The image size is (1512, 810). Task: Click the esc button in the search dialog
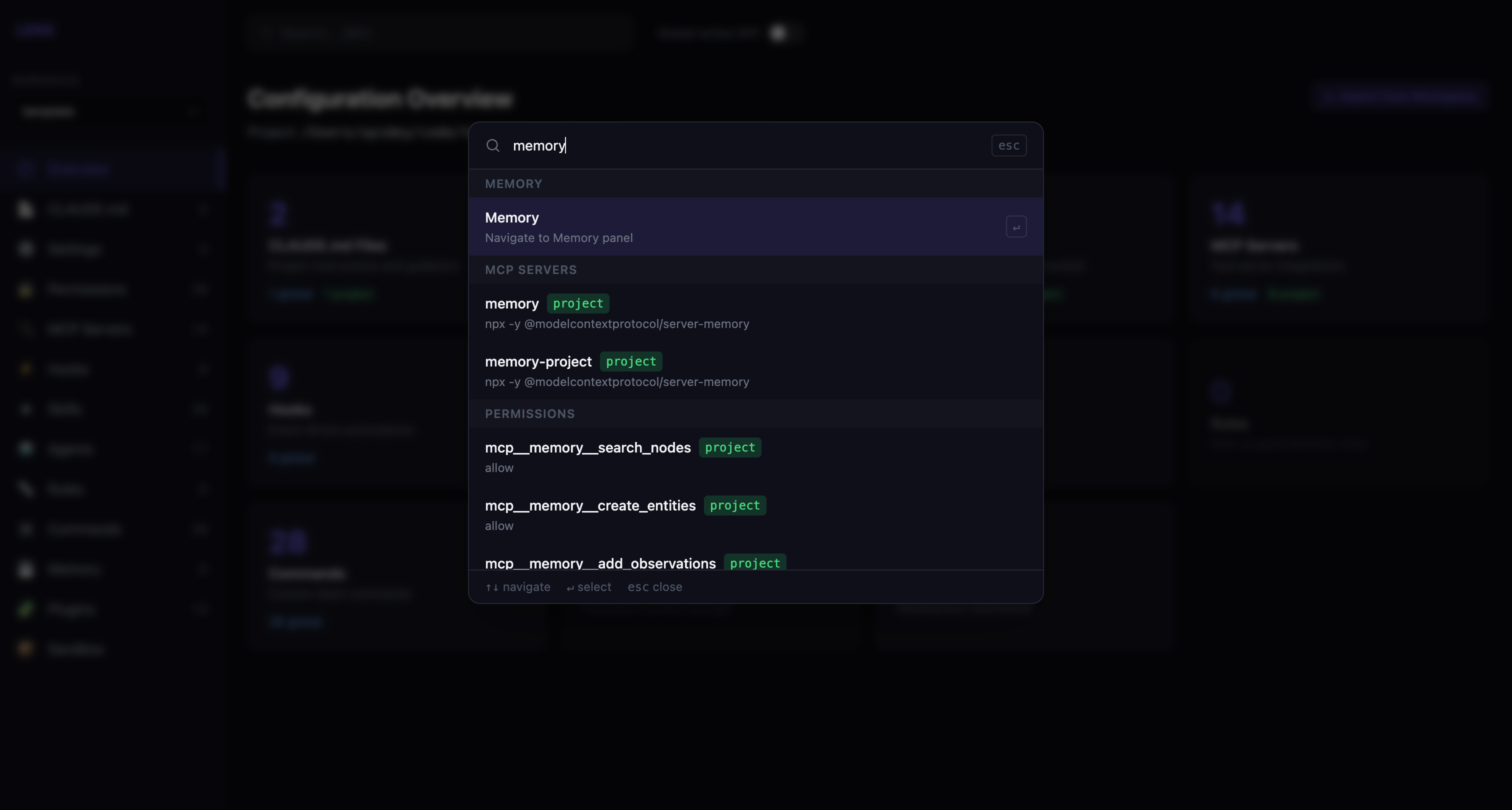tap(1008, 145)
